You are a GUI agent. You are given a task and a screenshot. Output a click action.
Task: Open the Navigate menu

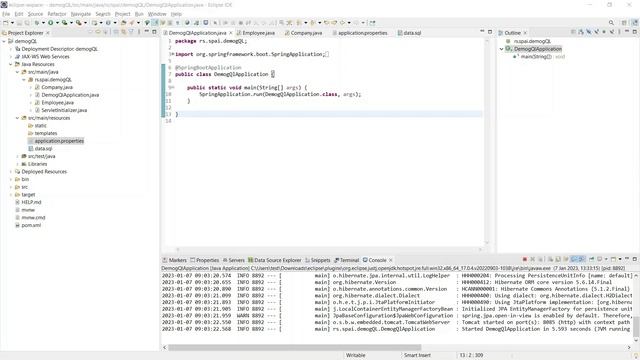pyautogui.click(x=81, y=14)
